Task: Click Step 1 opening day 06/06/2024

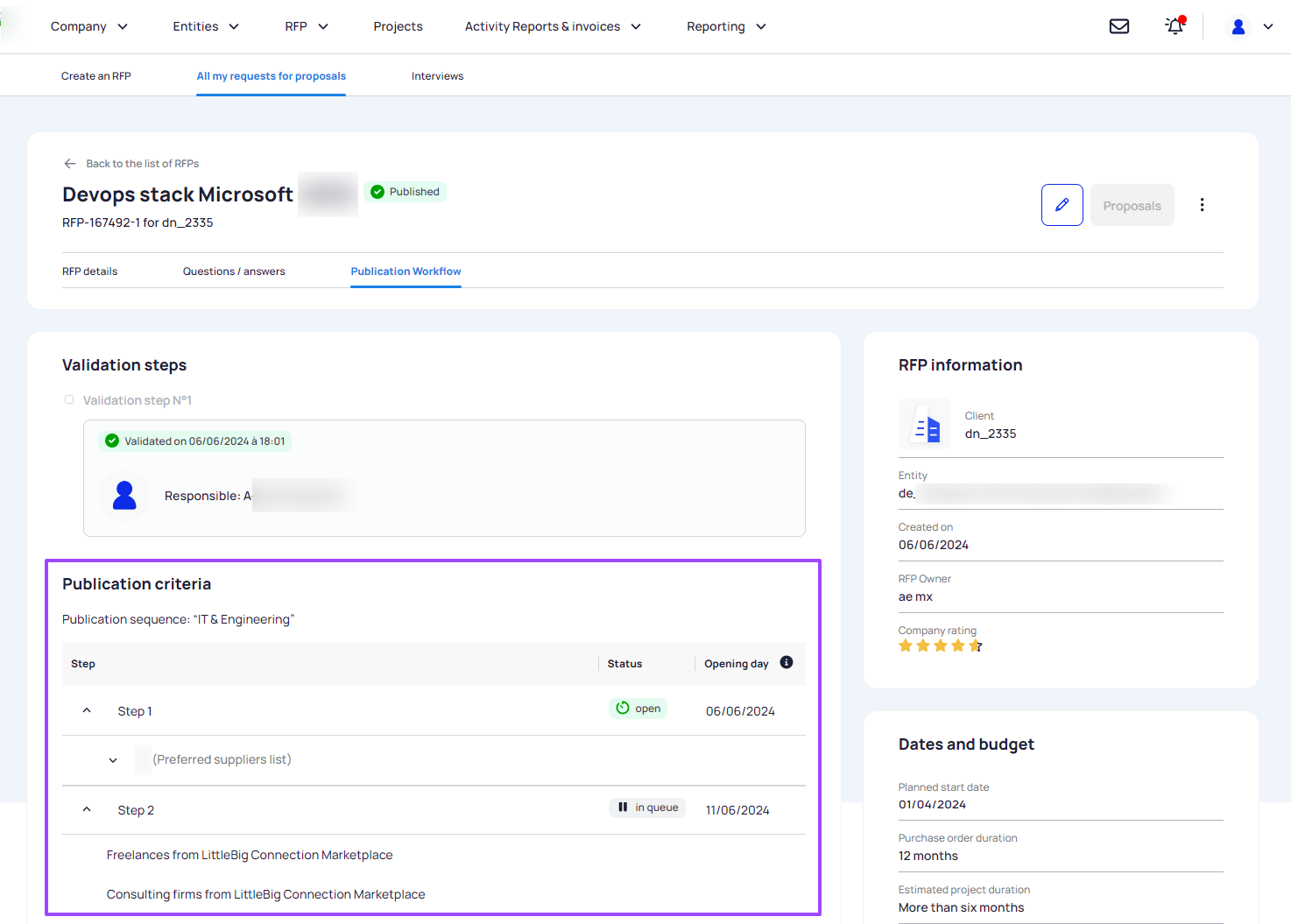Action: [x=740, y=711]
